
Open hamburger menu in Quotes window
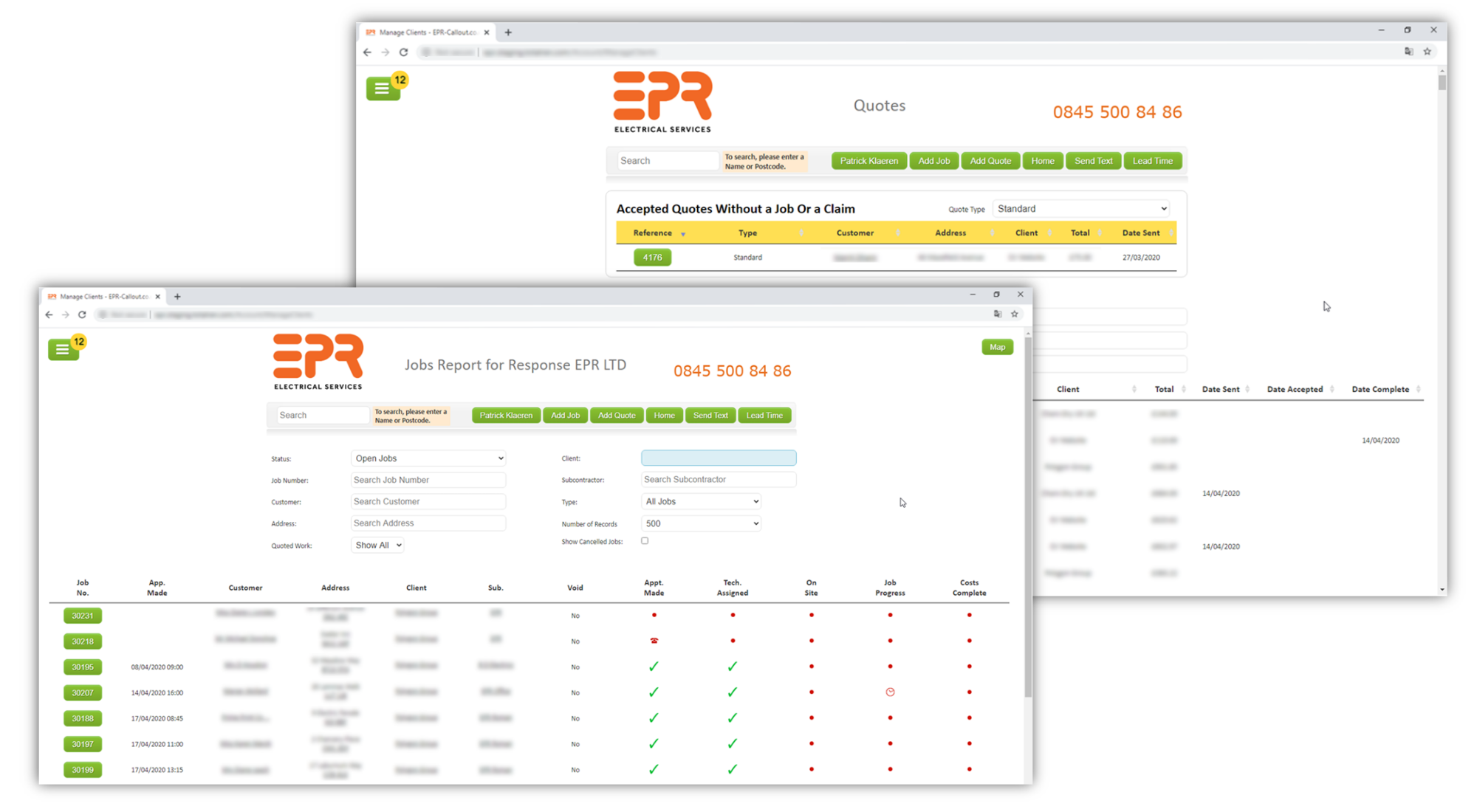(x=383, y=89)
